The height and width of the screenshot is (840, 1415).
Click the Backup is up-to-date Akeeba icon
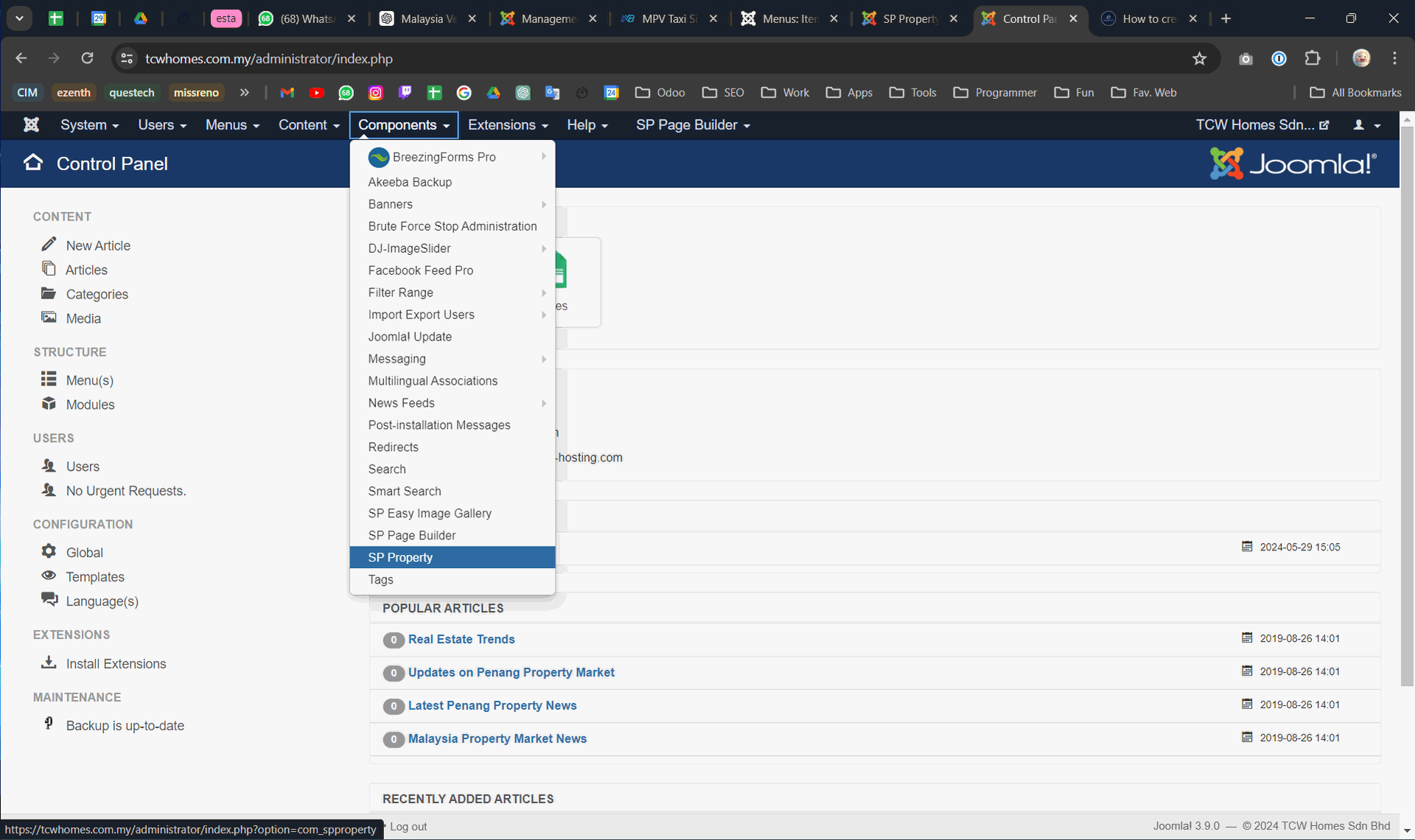(x=49, y=724)
